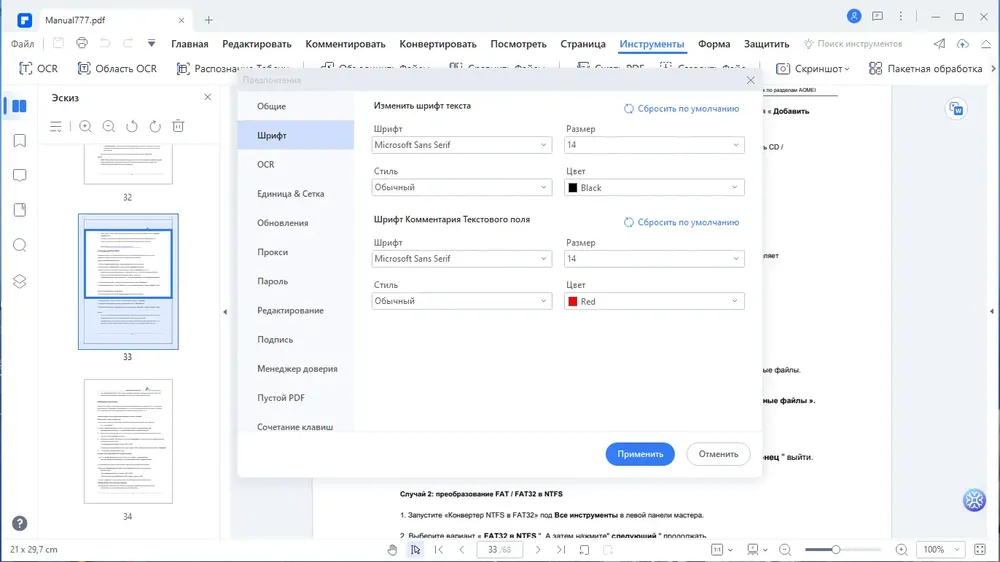This screenshot has width=1000, height=562.
Task: Open the Шрифт dropdown under Изменить шрифт текста
Action: tap(462, 145)
